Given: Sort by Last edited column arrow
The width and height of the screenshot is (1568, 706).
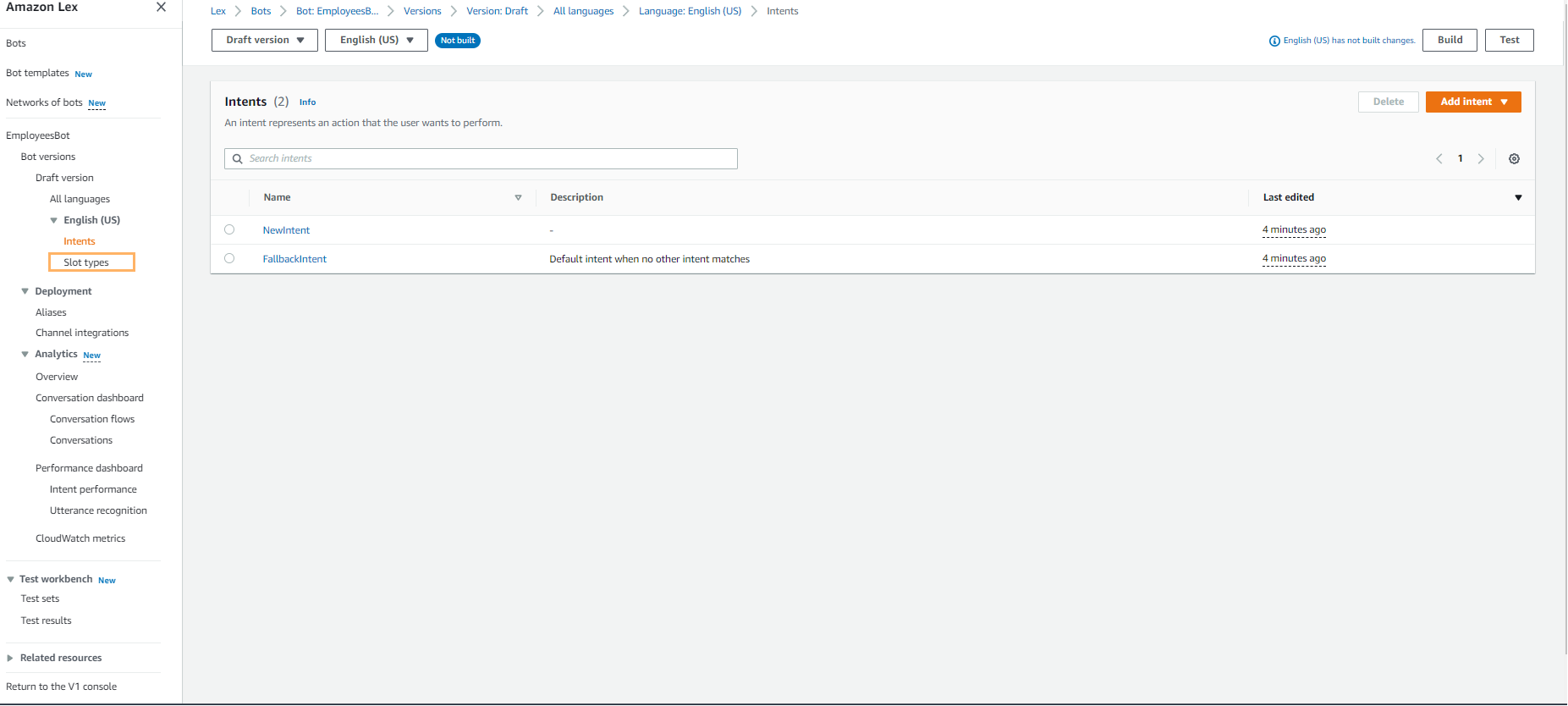Looking at the screenshot, I should coord(1518,198).
